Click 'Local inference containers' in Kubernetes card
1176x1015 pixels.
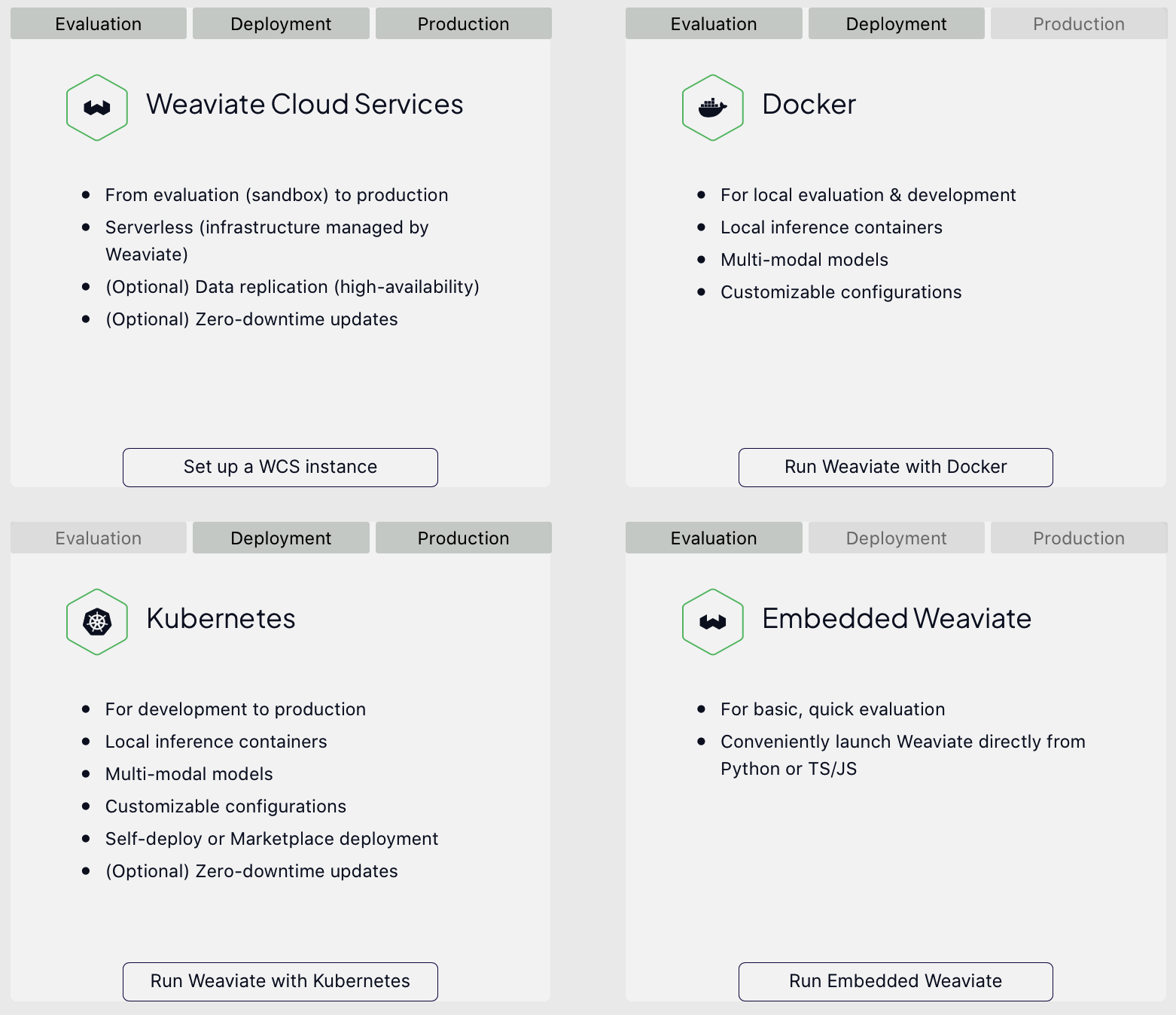tap(216, 742)
